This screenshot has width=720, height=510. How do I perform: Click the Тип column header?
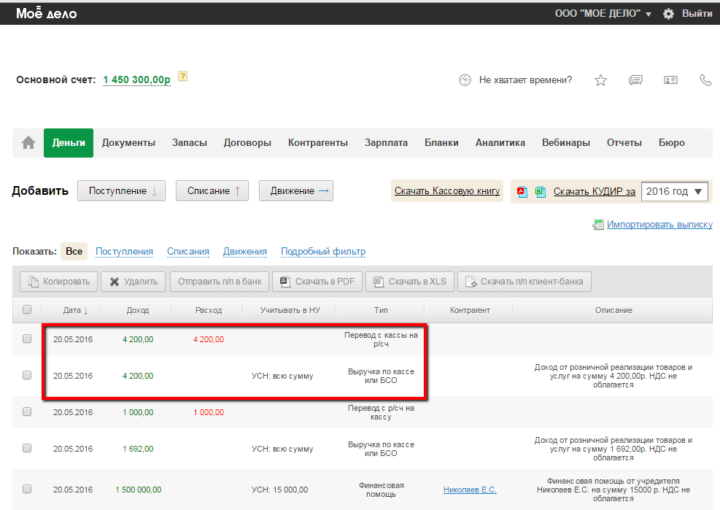[381, 310]
